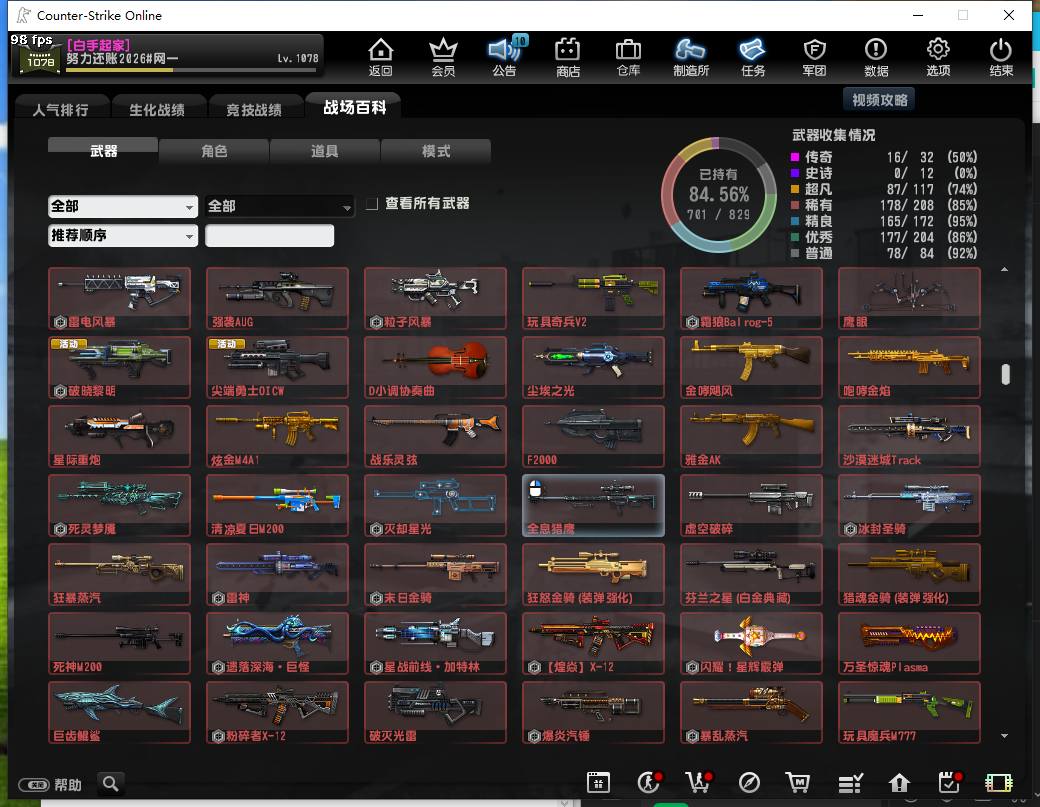Select the 模式 sub-tab

tap(436, 151)
